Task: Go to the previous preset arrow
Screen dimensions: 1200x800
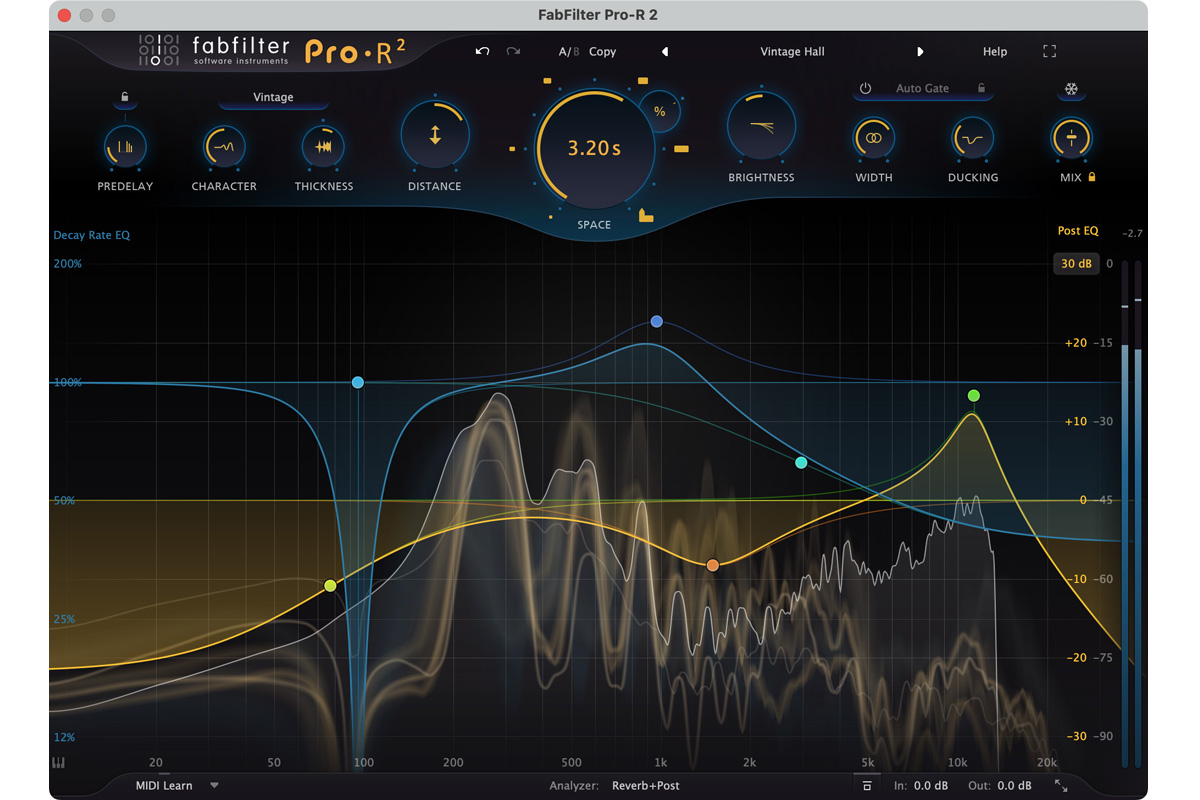Action: click(x=665, y=52)
